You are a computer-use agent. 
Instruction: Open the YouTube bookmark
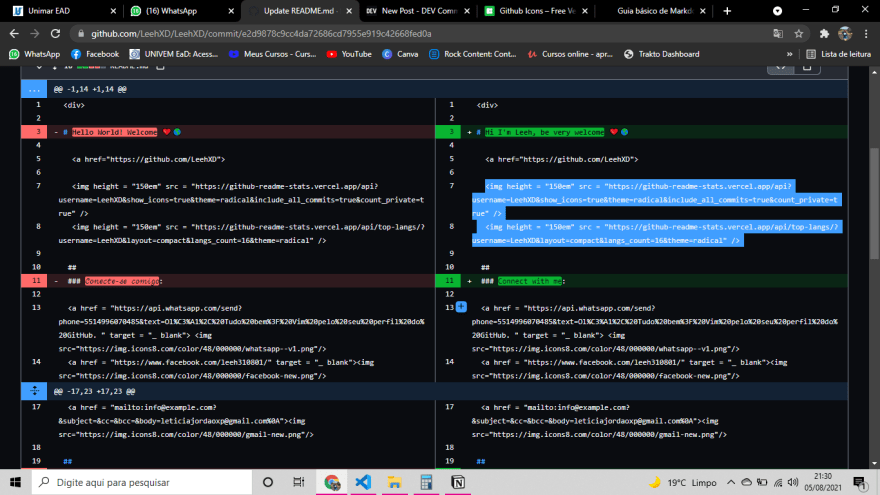349,54
